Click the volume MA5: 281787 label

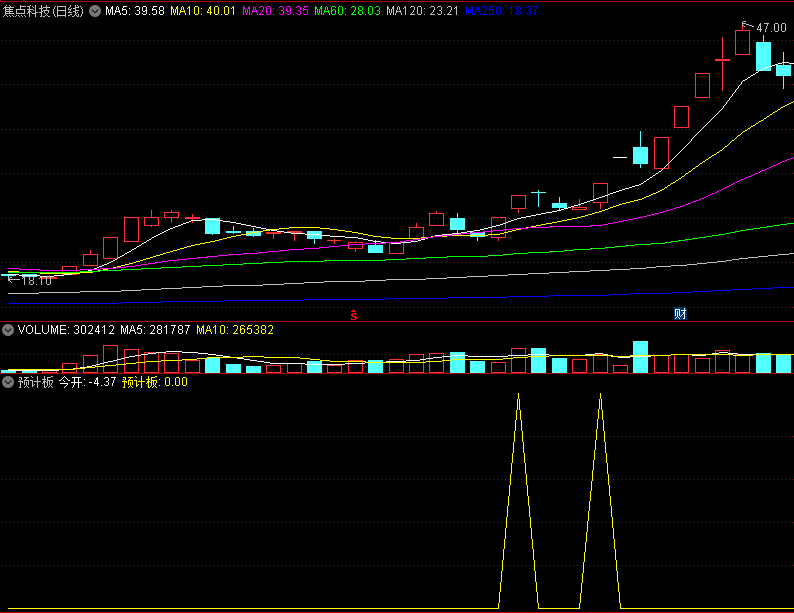[155, 330]
